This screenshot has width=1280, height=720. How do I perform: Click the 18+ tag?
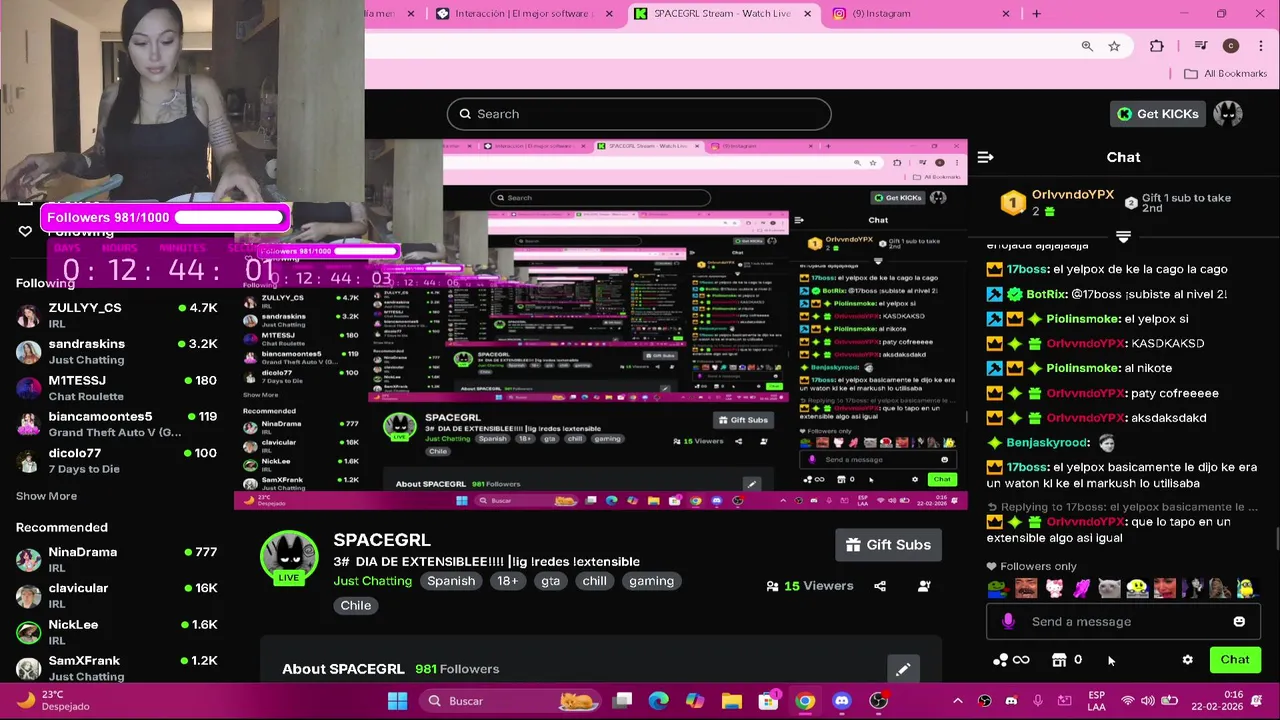tap(508, 581)
